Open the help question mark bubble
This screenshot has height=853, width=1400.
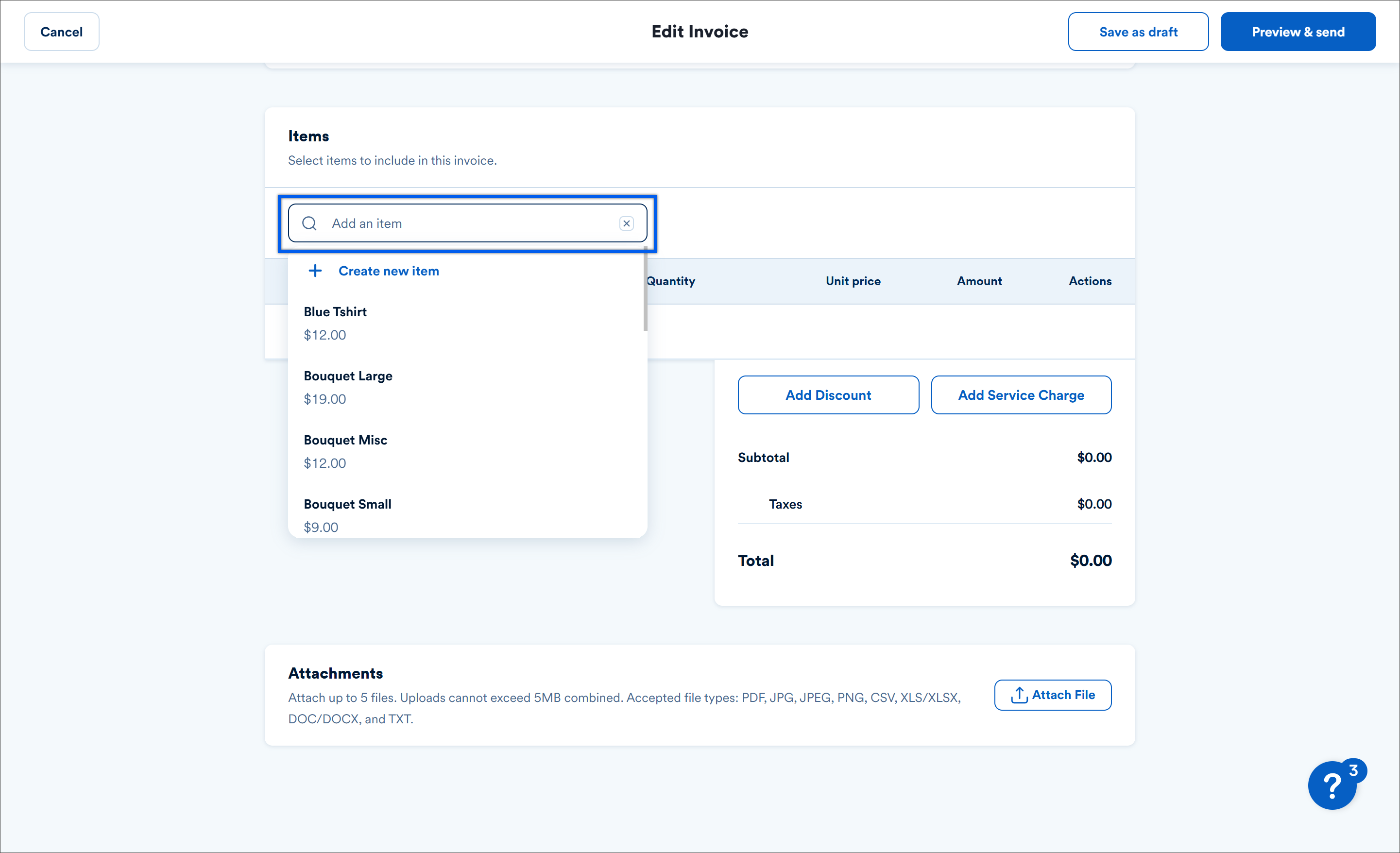click(1332, 785)
